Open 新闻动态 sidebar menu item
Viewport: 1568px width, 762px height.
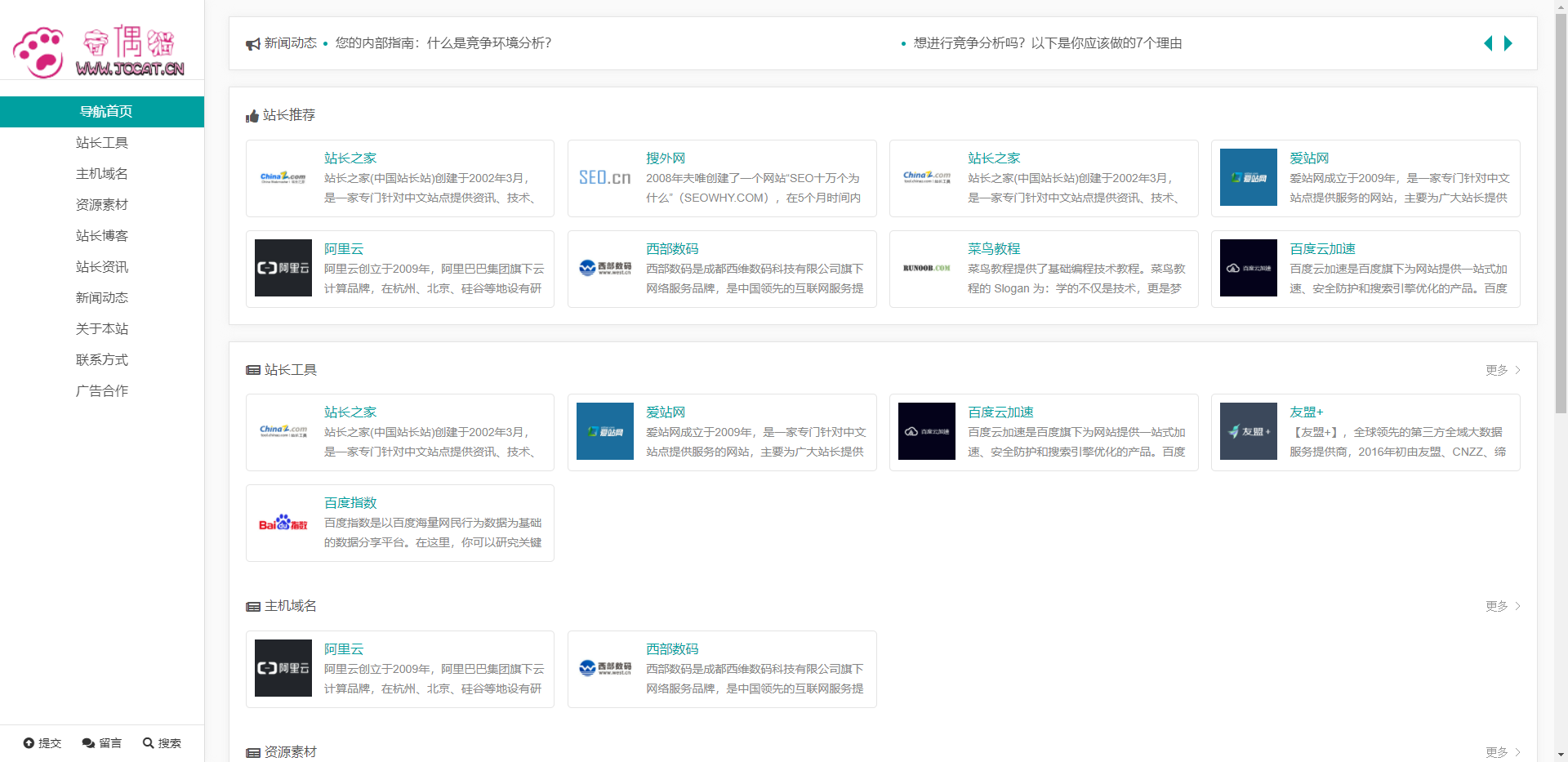click(102, 298)
